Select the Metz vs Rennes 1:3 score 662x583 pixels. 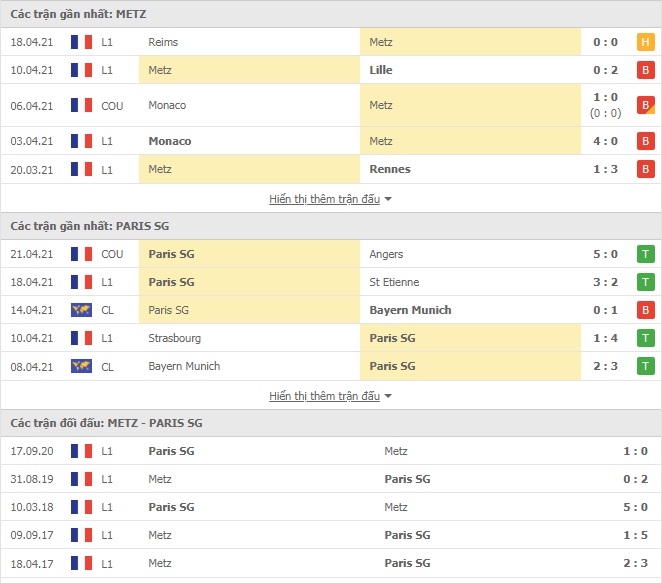[605, 169]
